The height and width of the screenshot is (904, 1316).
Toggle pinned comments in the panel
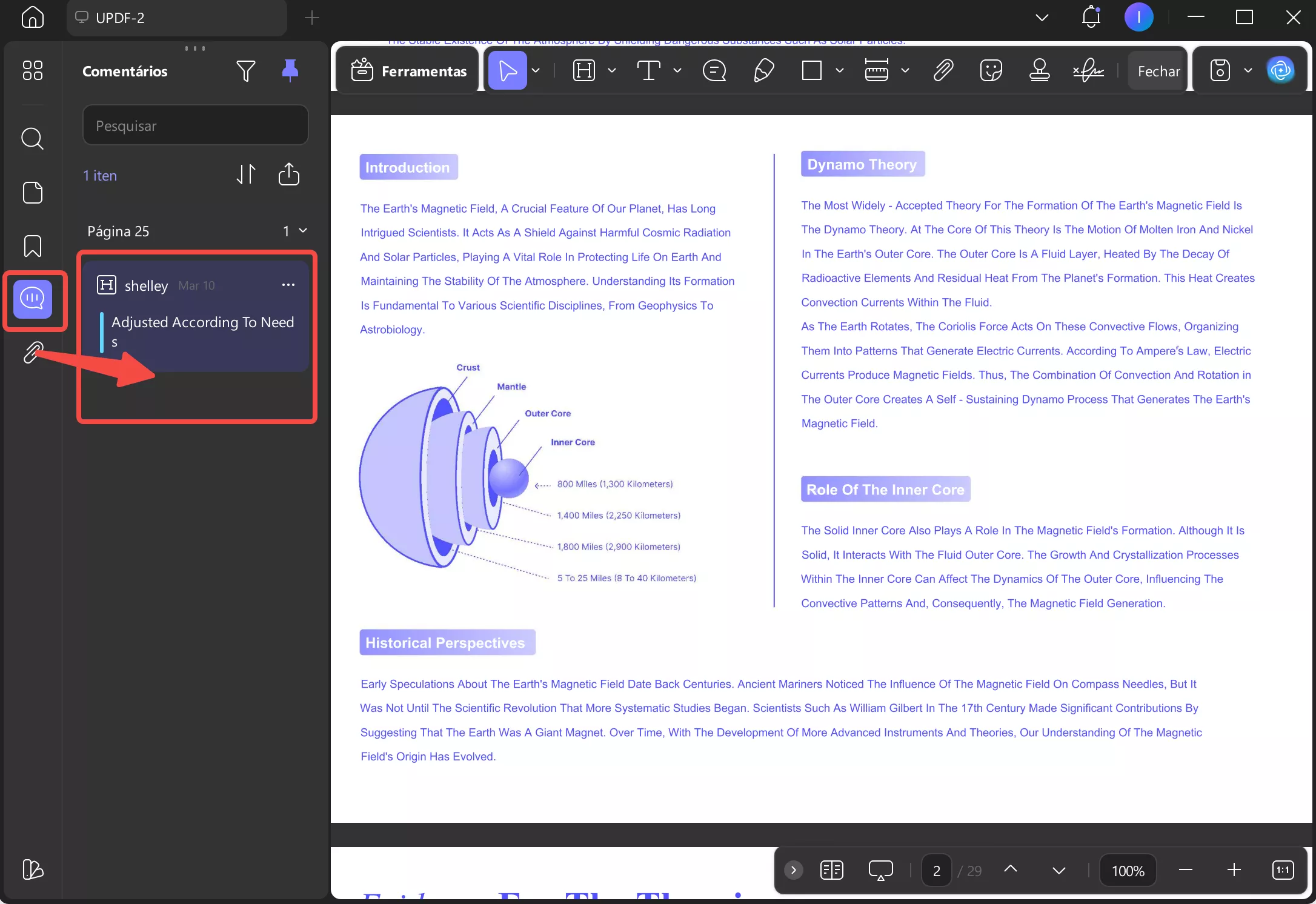290,71
